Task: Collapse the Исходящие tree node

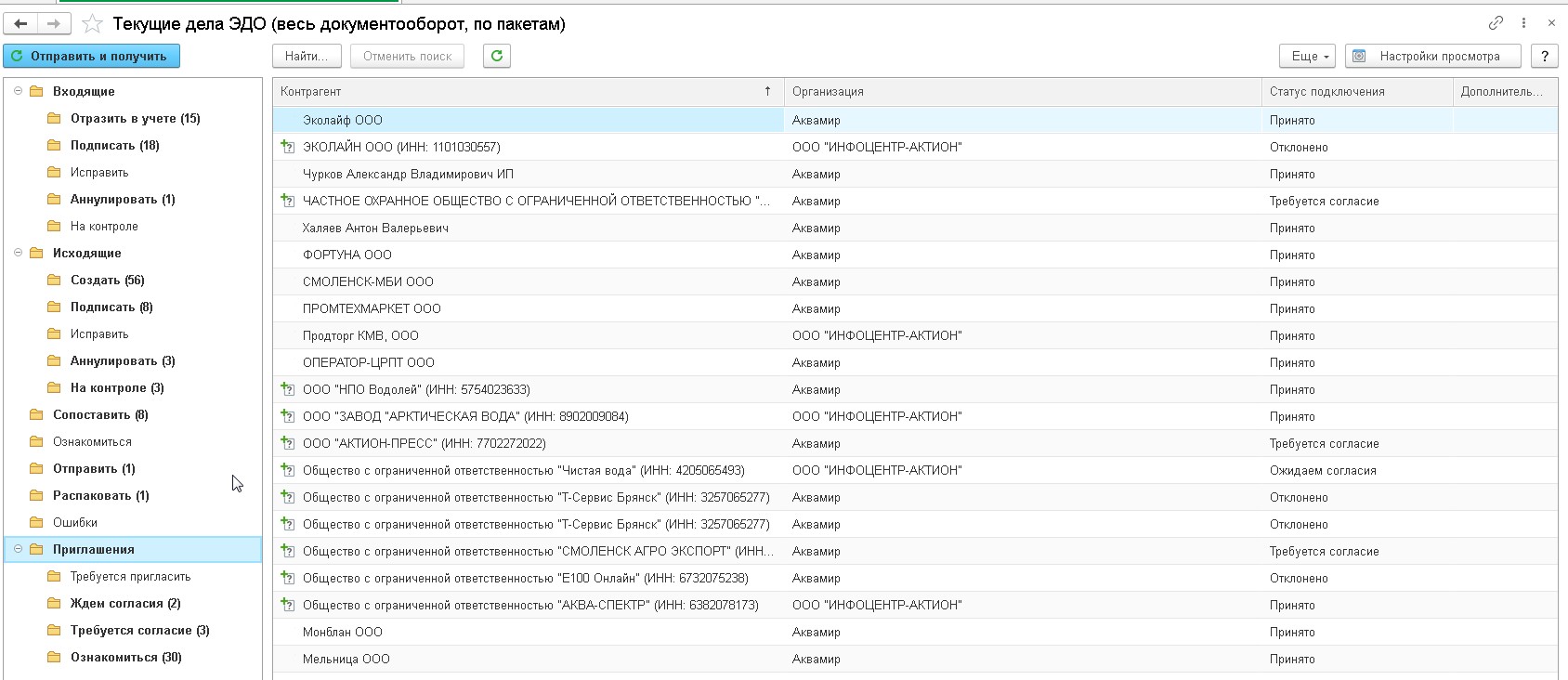Action: (18, 253)
